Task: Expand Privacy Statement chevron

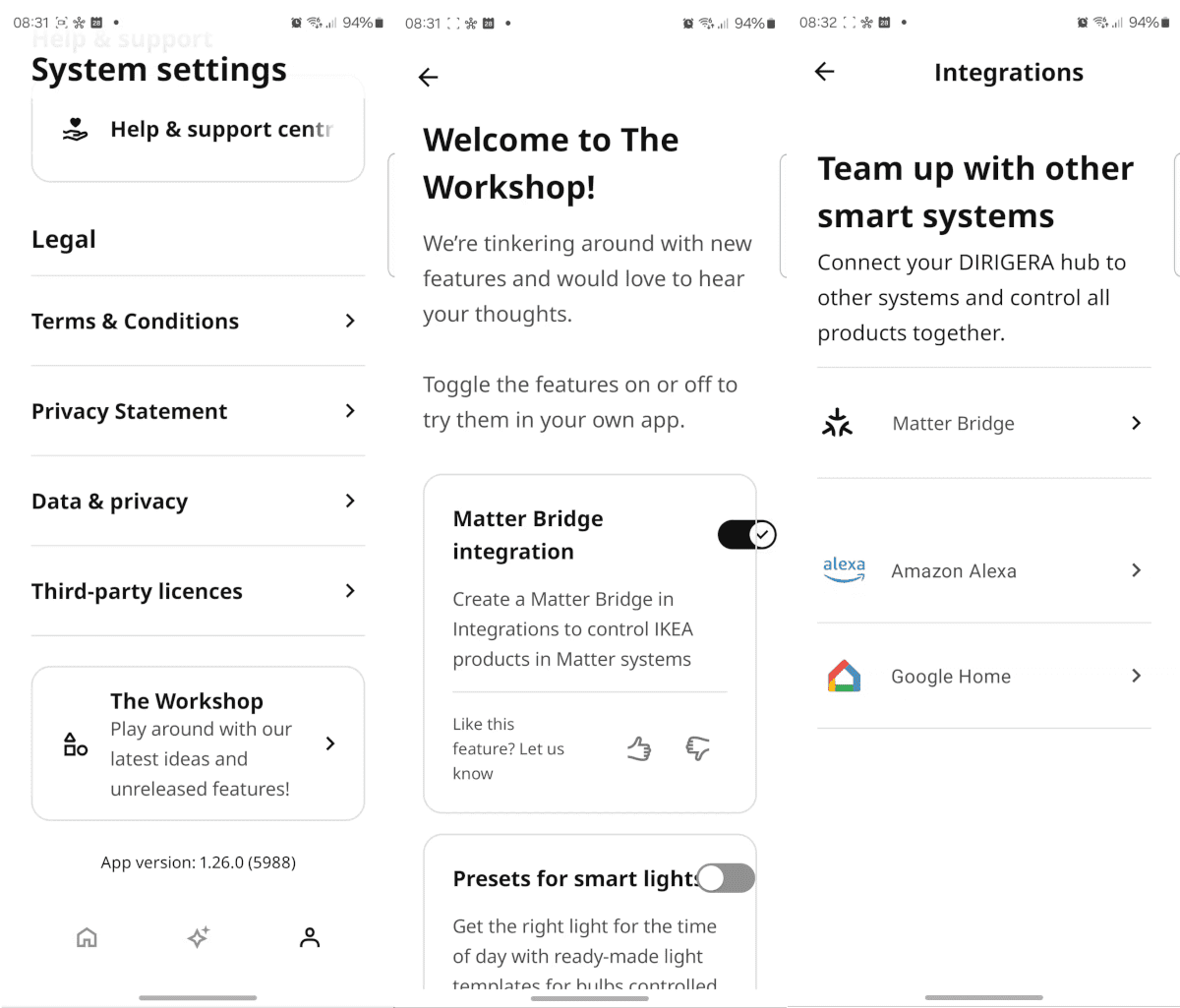Action: click(x=350, y=411)
